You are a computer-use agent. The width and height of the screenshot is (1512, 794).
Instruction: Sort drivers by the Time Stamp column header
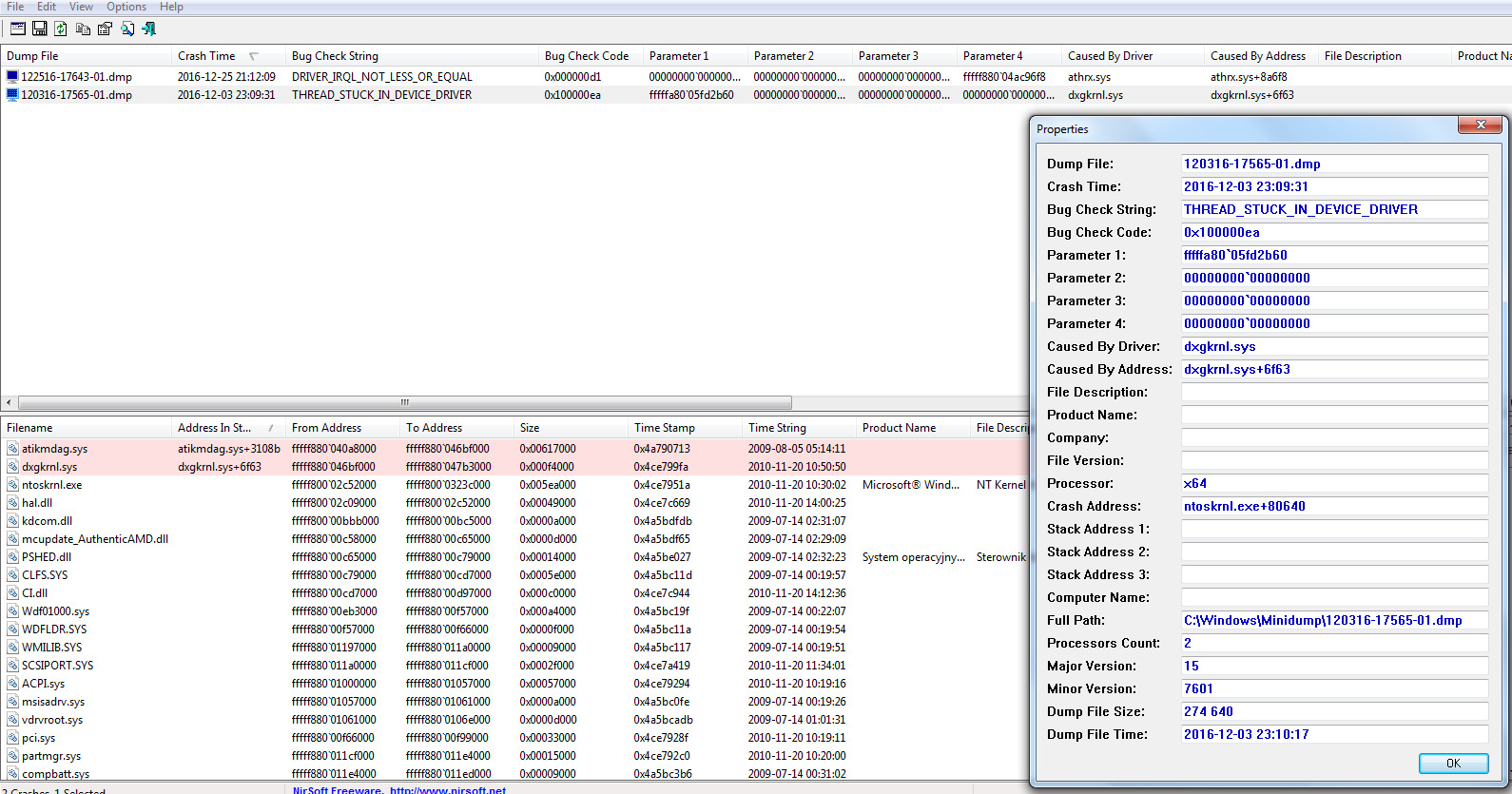click(685, 428)
